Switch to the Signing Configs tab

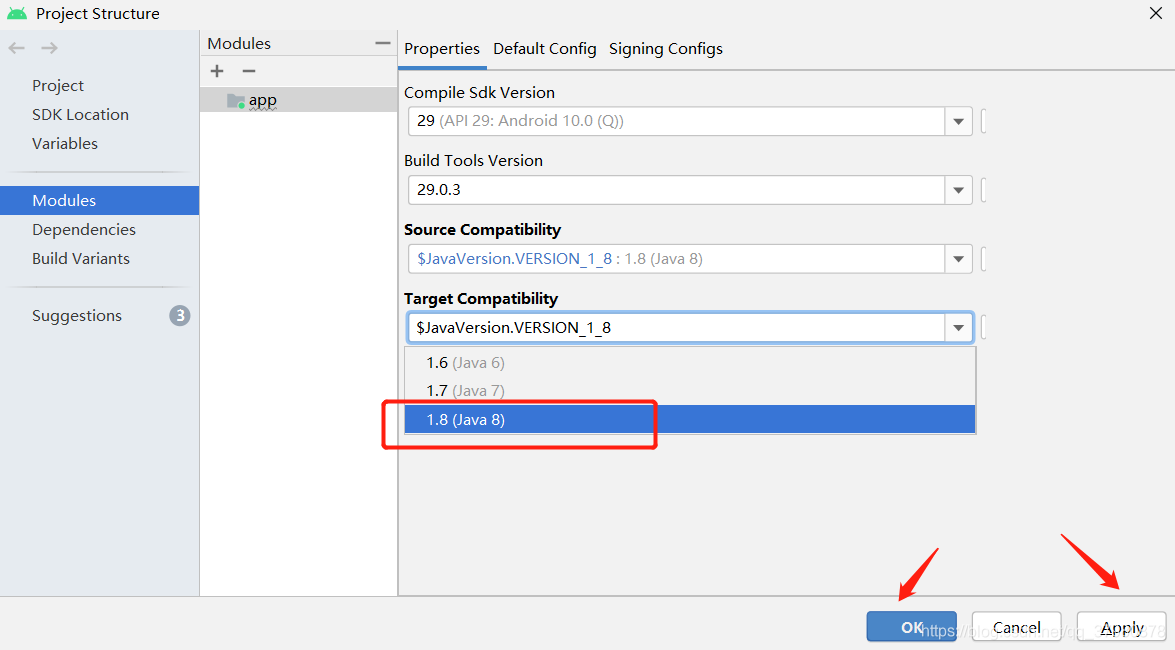point(665,48)
